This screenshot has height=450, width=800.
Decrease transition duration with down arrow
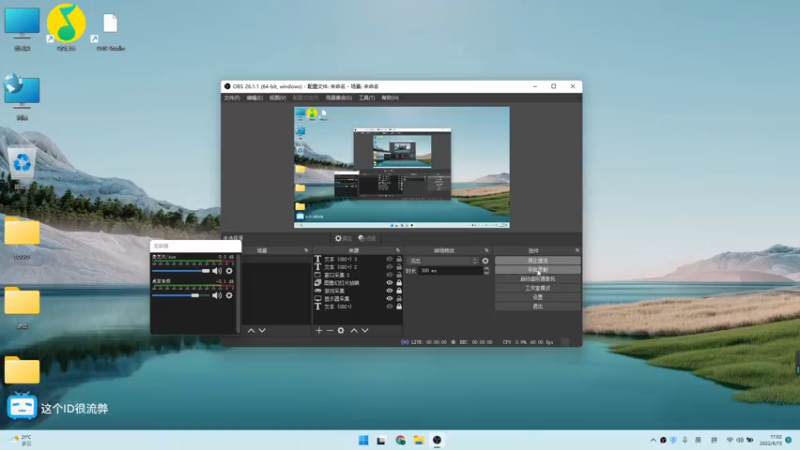coord(486,273)
